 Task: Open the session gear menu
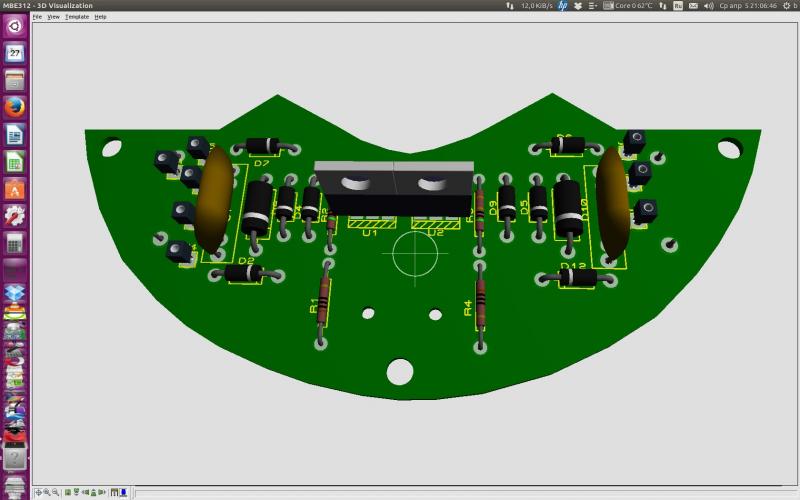785,5
